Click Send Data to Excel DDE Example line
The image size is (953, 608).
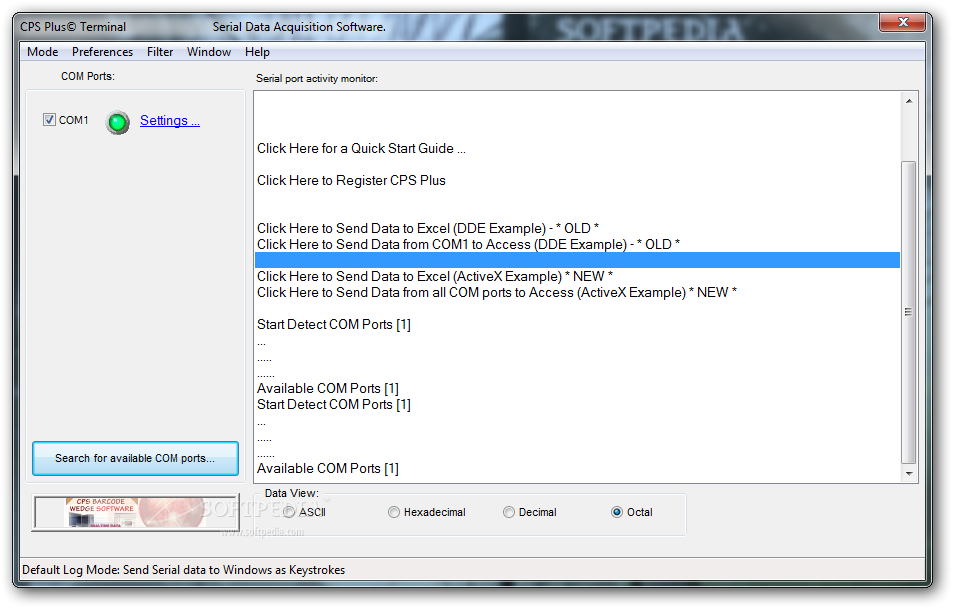(428, 229)
